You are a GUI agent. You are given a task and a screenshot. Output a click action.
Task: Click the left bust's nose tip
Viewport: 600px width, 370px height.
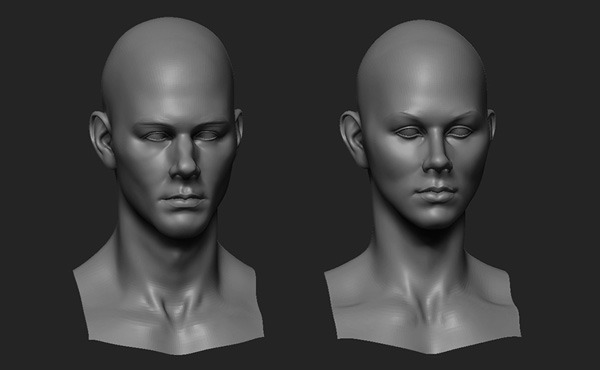(186, 170)
